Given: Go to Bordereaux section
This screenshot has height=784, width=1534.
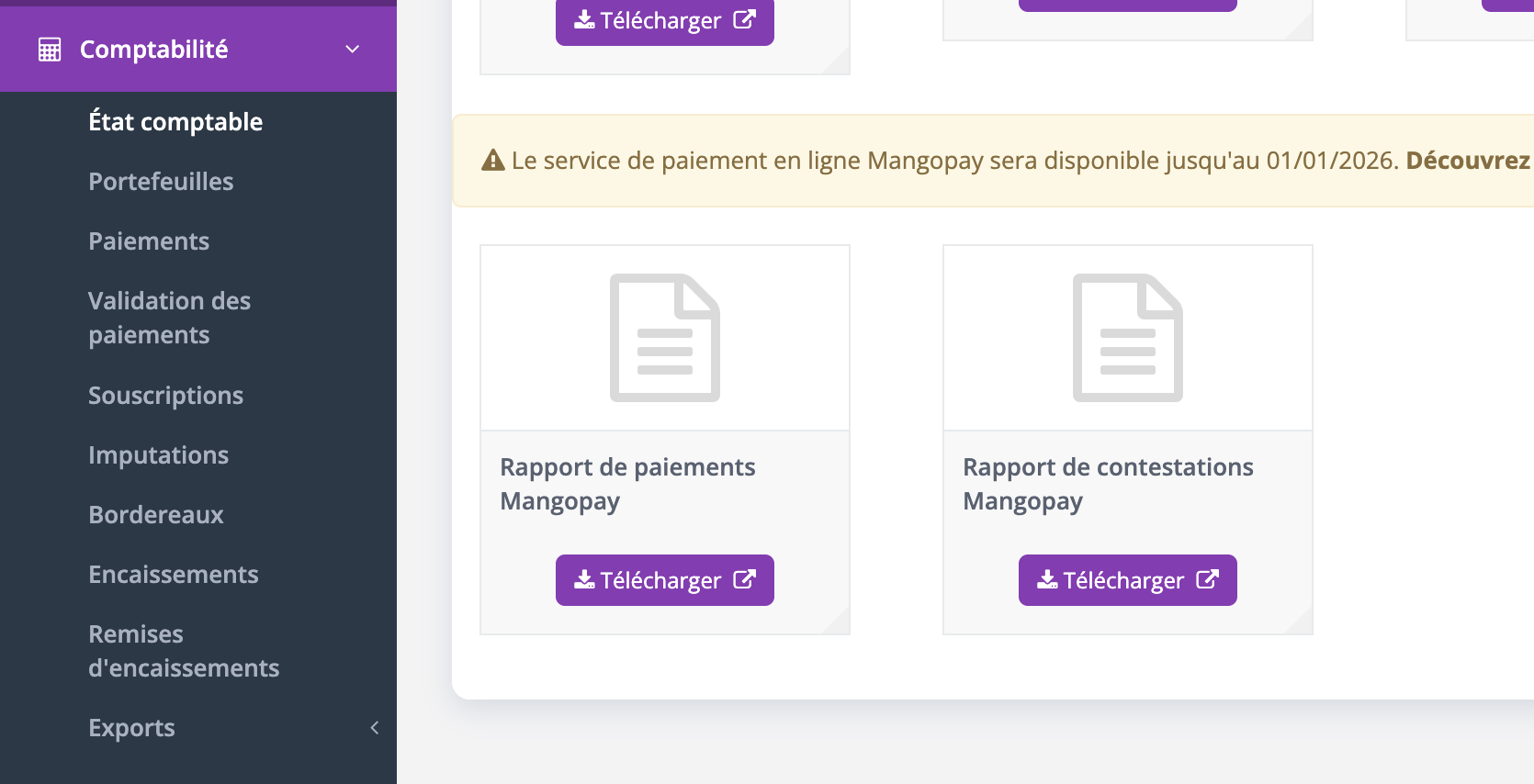Looking at the screenshot, I should coord(155,515).
